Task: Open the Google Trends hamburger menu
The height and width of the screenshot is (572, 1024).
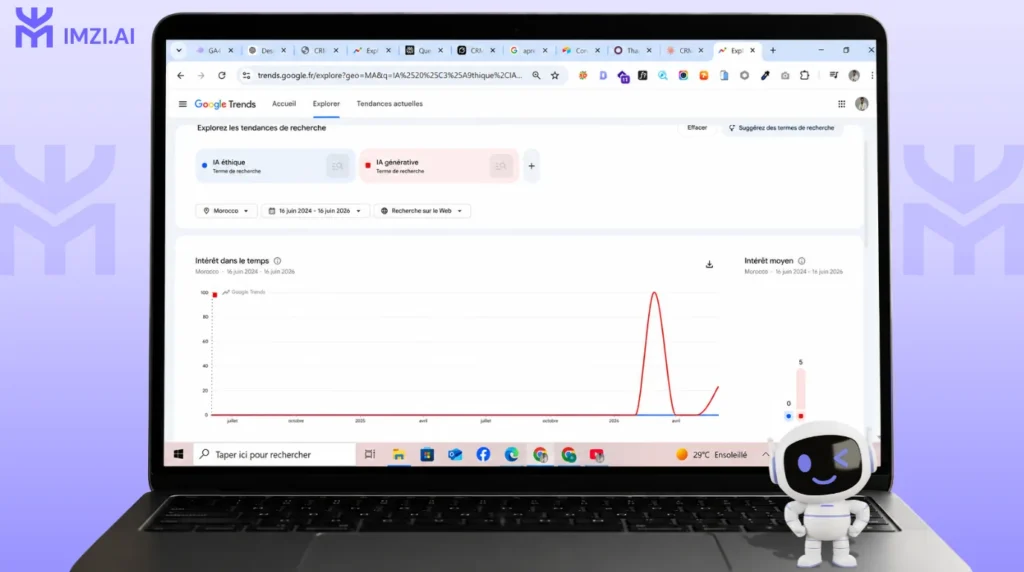Action: click(183, 104)
